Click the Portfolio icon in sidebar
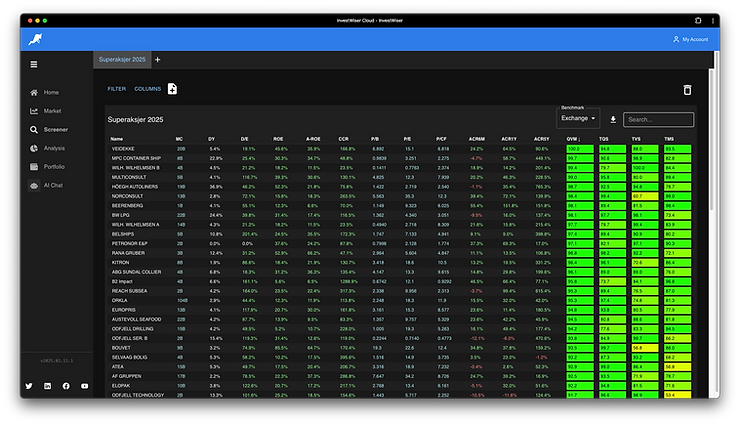This screenshot has height=425, width=740. pos(34,167)
